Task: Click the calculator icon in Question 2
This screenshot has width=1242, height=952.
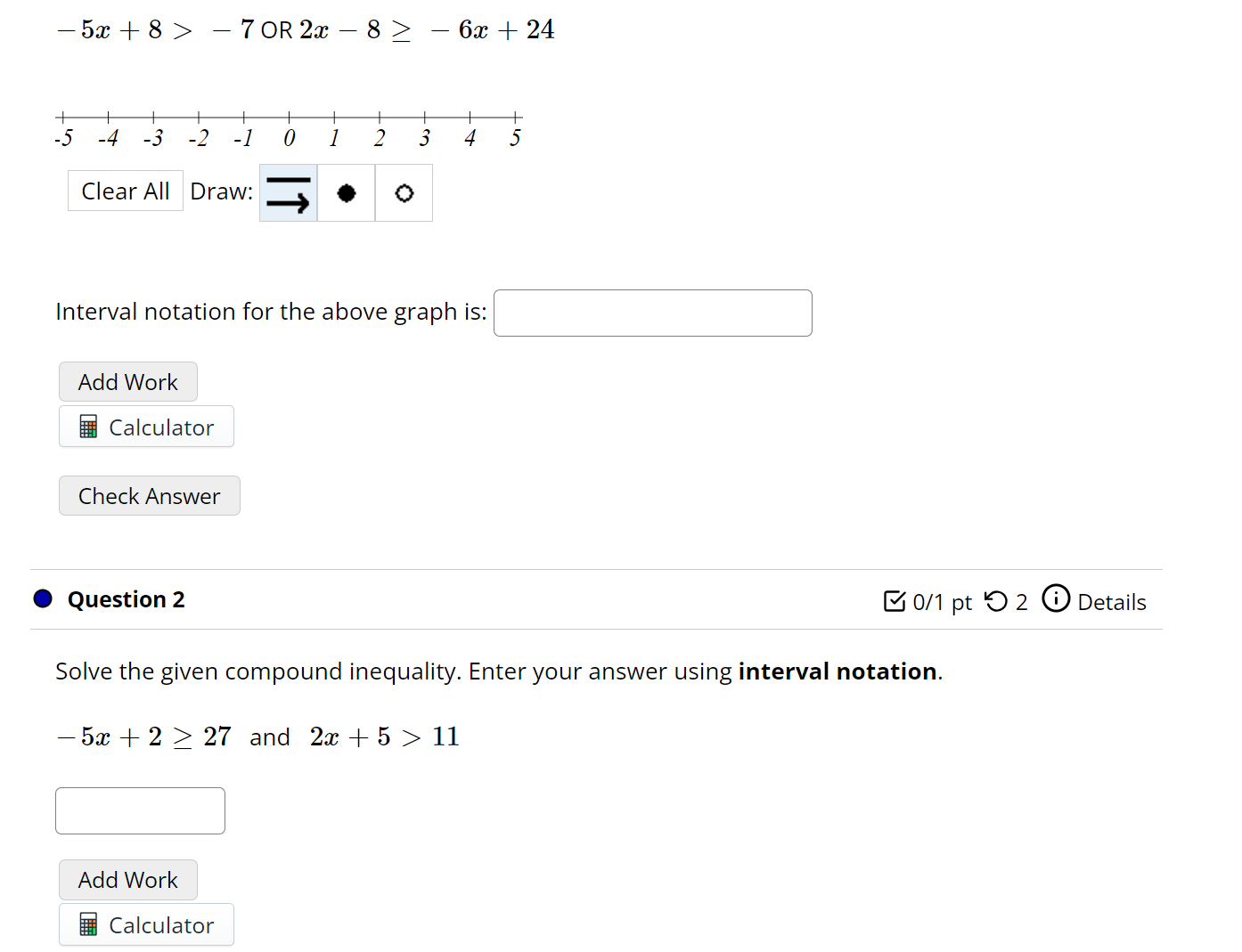Action: tap(87, 924)
